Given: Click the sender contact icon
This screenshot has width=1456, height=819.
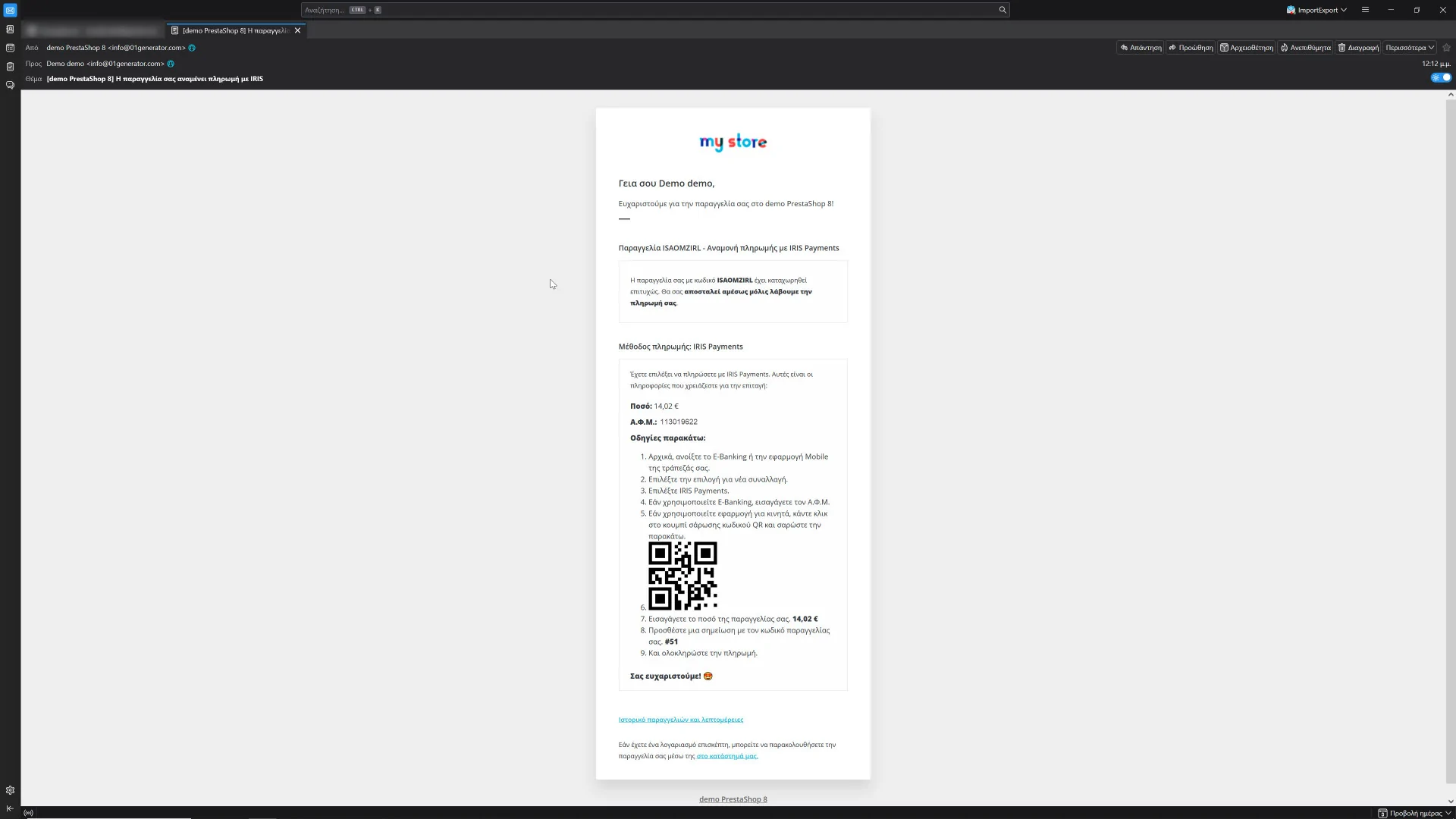Looking at the screenshot, I should (x=192, y=48).
